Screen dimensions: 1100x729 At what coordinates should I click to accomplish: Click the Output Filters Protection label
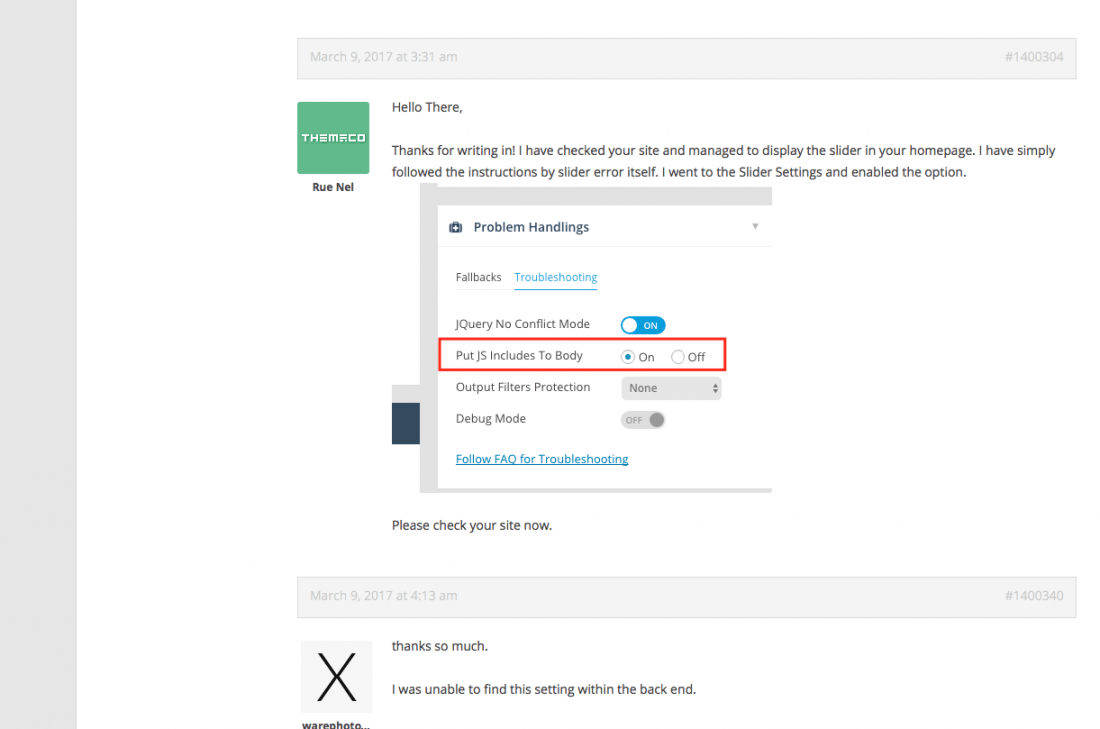point(523,387)
